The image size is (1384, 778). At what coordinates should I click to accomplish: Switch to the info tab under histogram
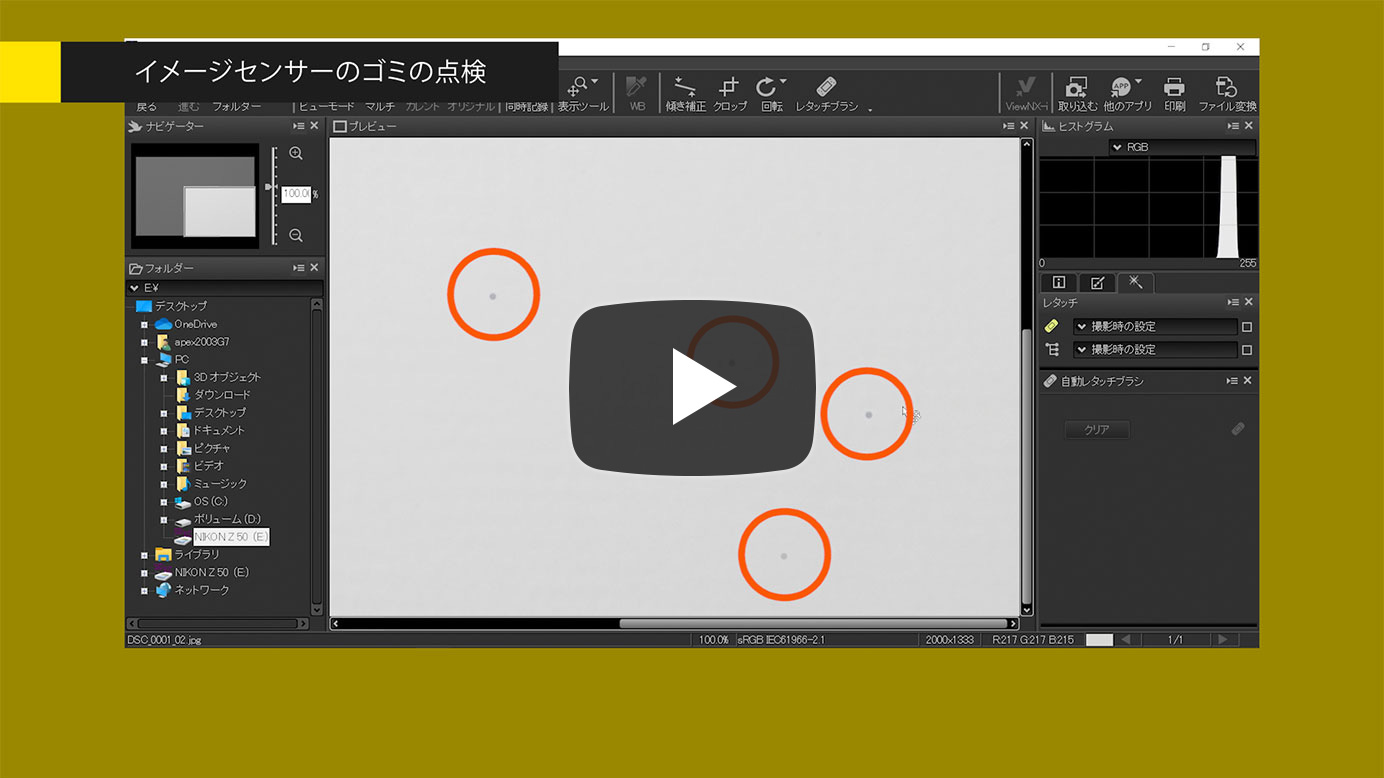pos(1059,283)
